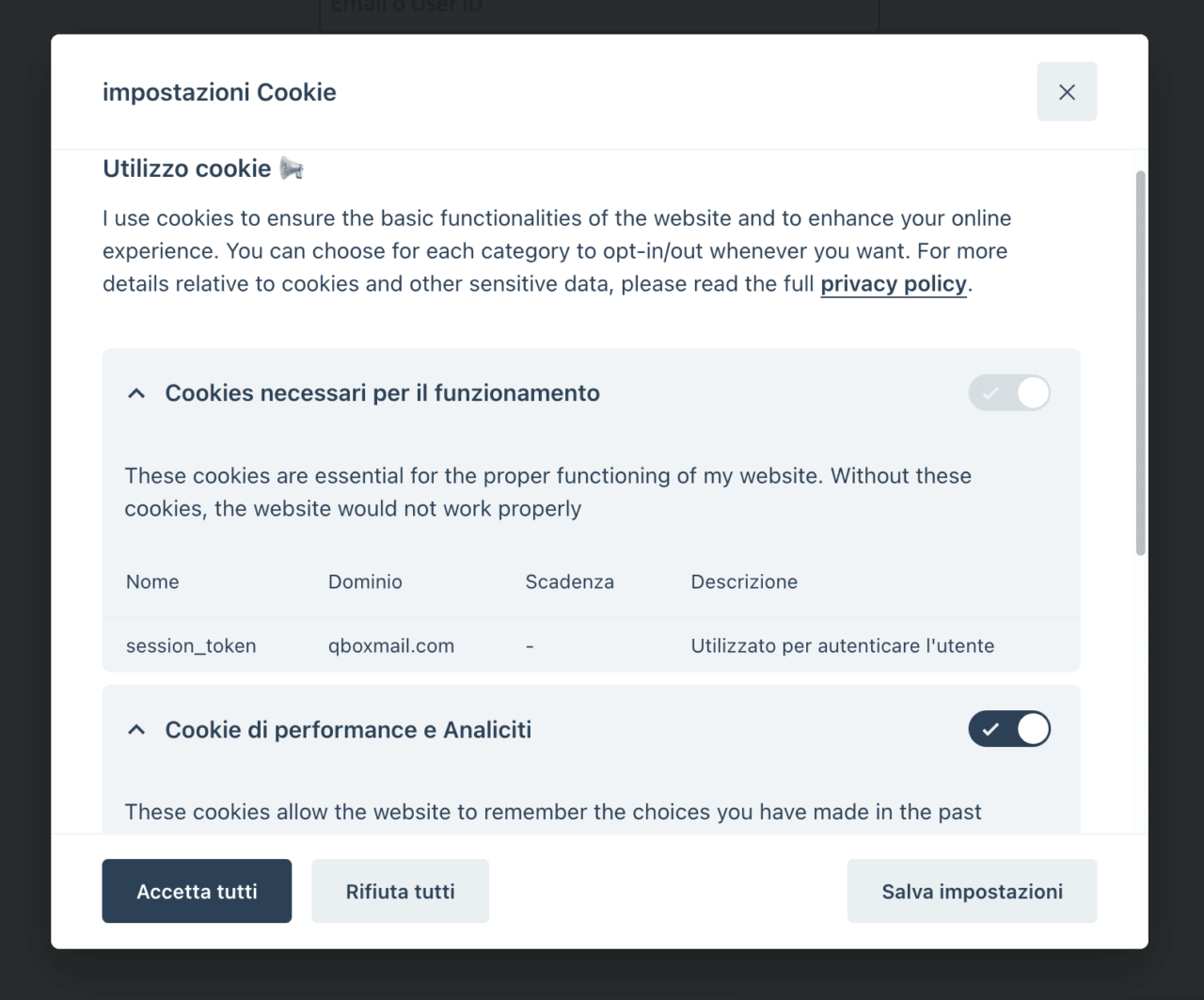Toggle the necessary cookies switch
The image size is (1204, 1000).
click(x=1009, y=392)
